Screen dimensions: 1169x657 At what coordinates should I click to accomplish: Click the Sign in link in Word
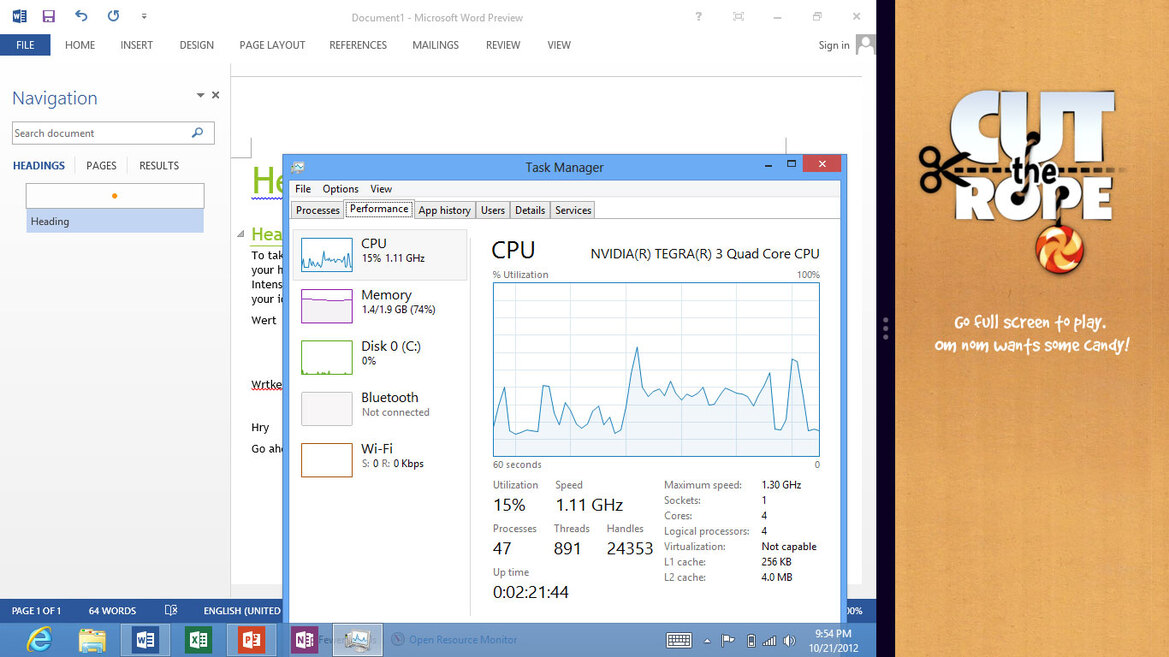pos(834,45)
